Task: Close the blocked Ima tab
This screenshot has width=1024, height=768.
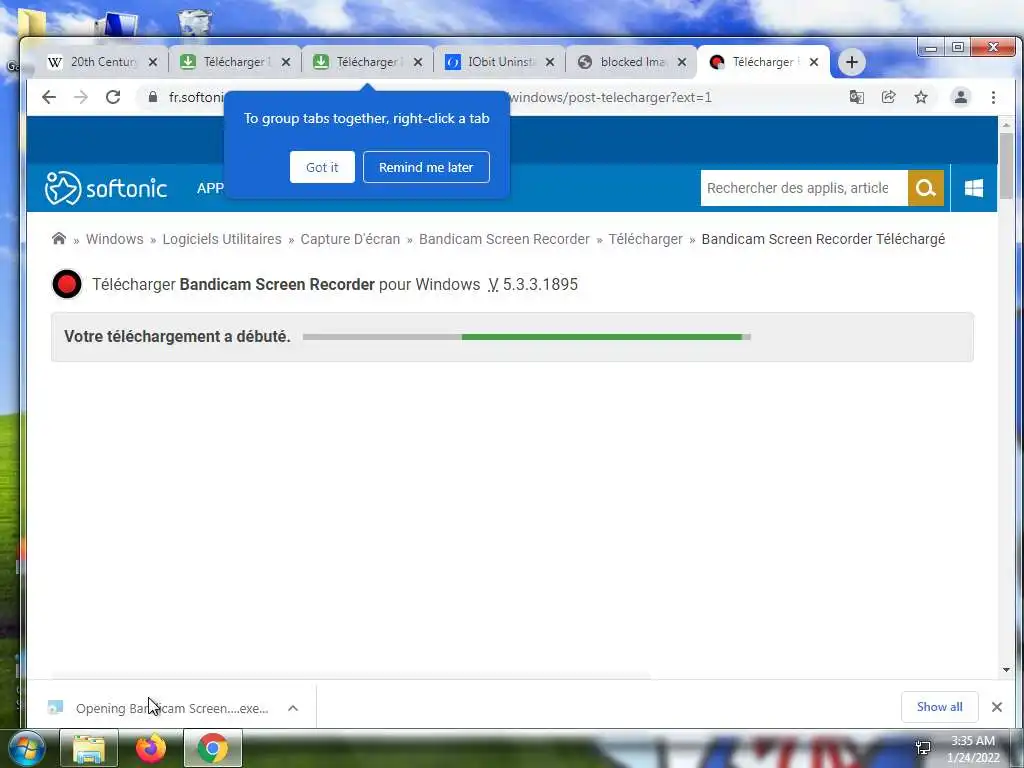Action: pyautogui.click(x=682, y=62)
